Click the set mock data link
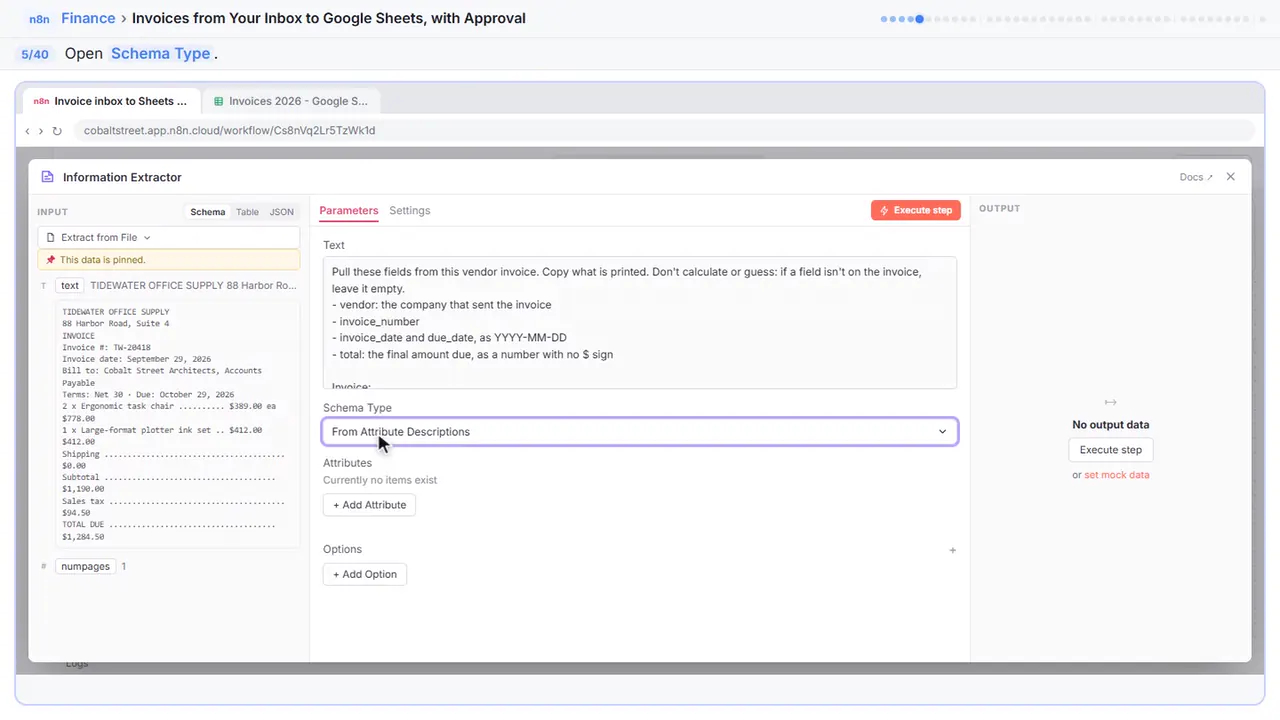1280x720 pixels. [x=1117, y=475]
